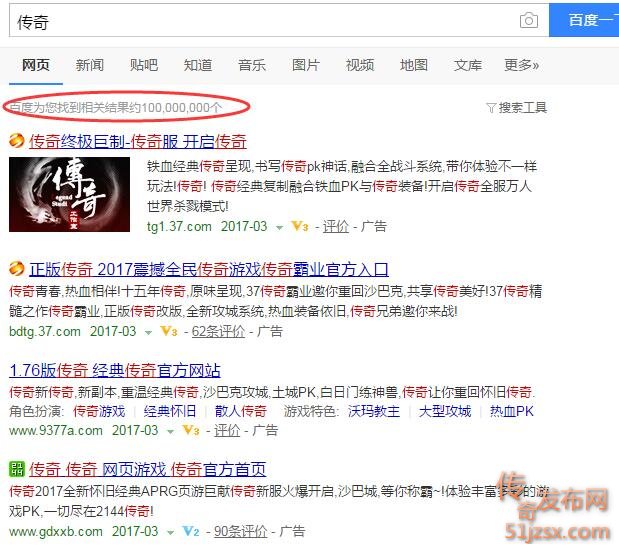619x549 pixels.
Task: Click the V3 badge on bdtg.37.com result
Action: coord(169,331)
